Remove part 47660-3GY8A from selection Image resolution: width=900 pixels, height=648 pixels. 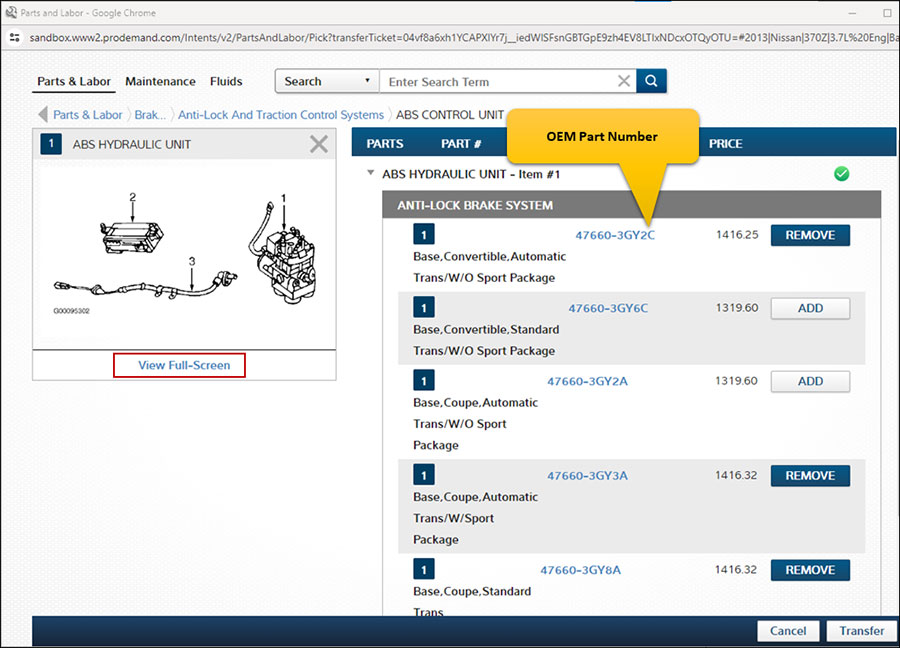point(809,570)
